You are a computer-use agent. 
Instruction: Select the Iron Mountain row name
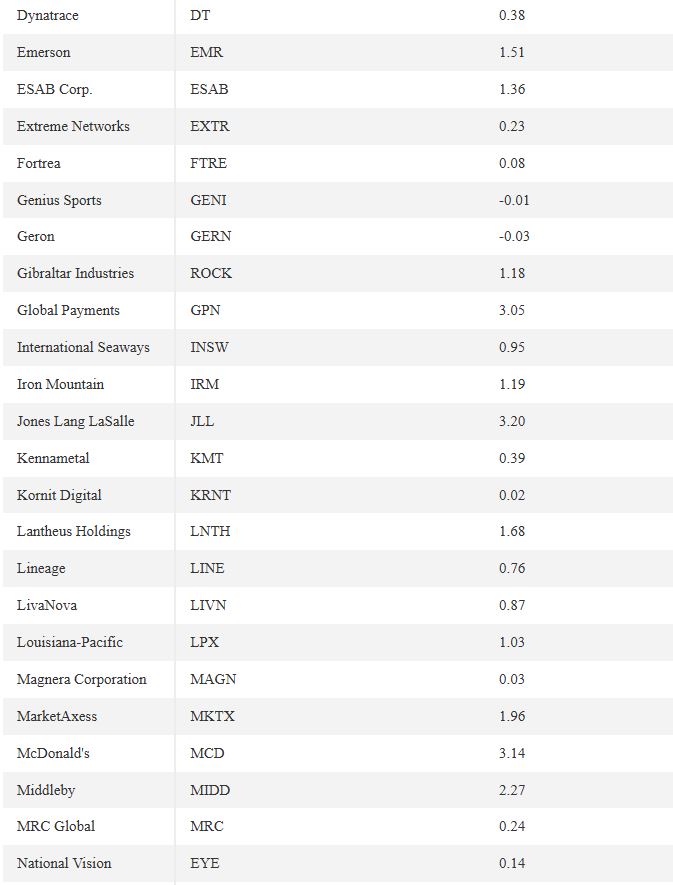[60, 384]
